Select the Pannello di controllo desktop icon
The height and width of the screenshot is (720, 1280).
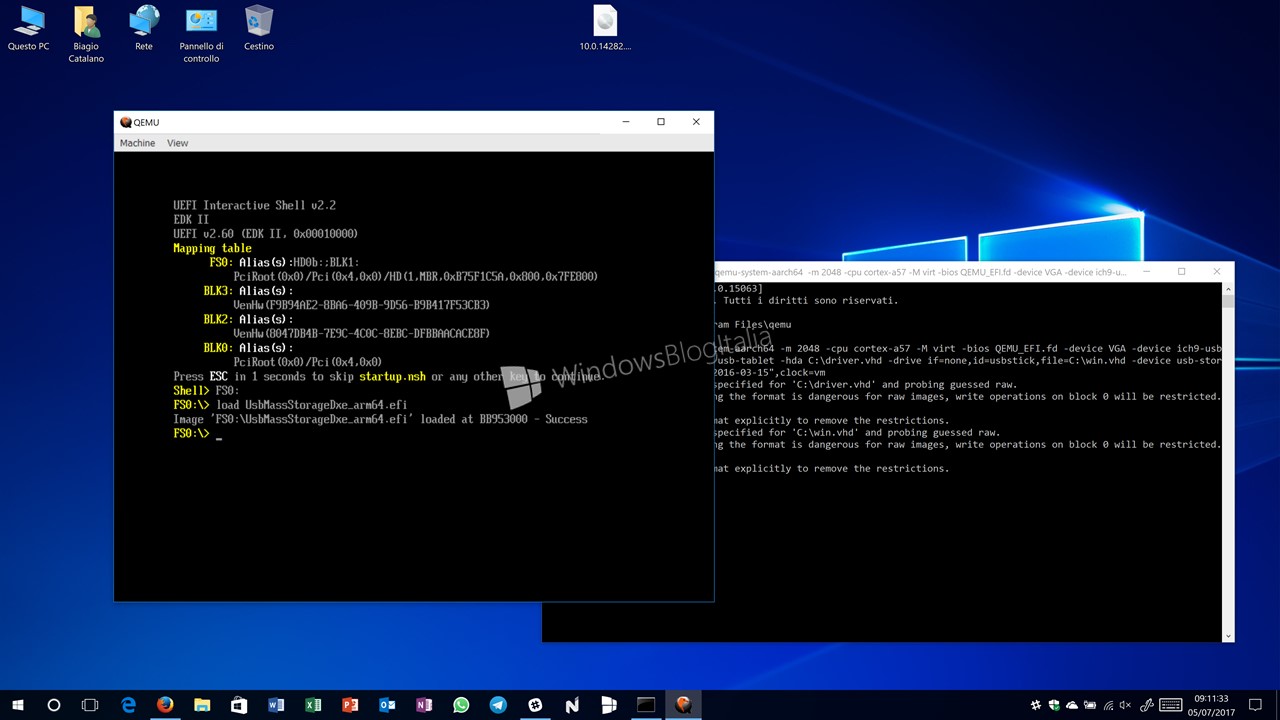click(201, 34)
